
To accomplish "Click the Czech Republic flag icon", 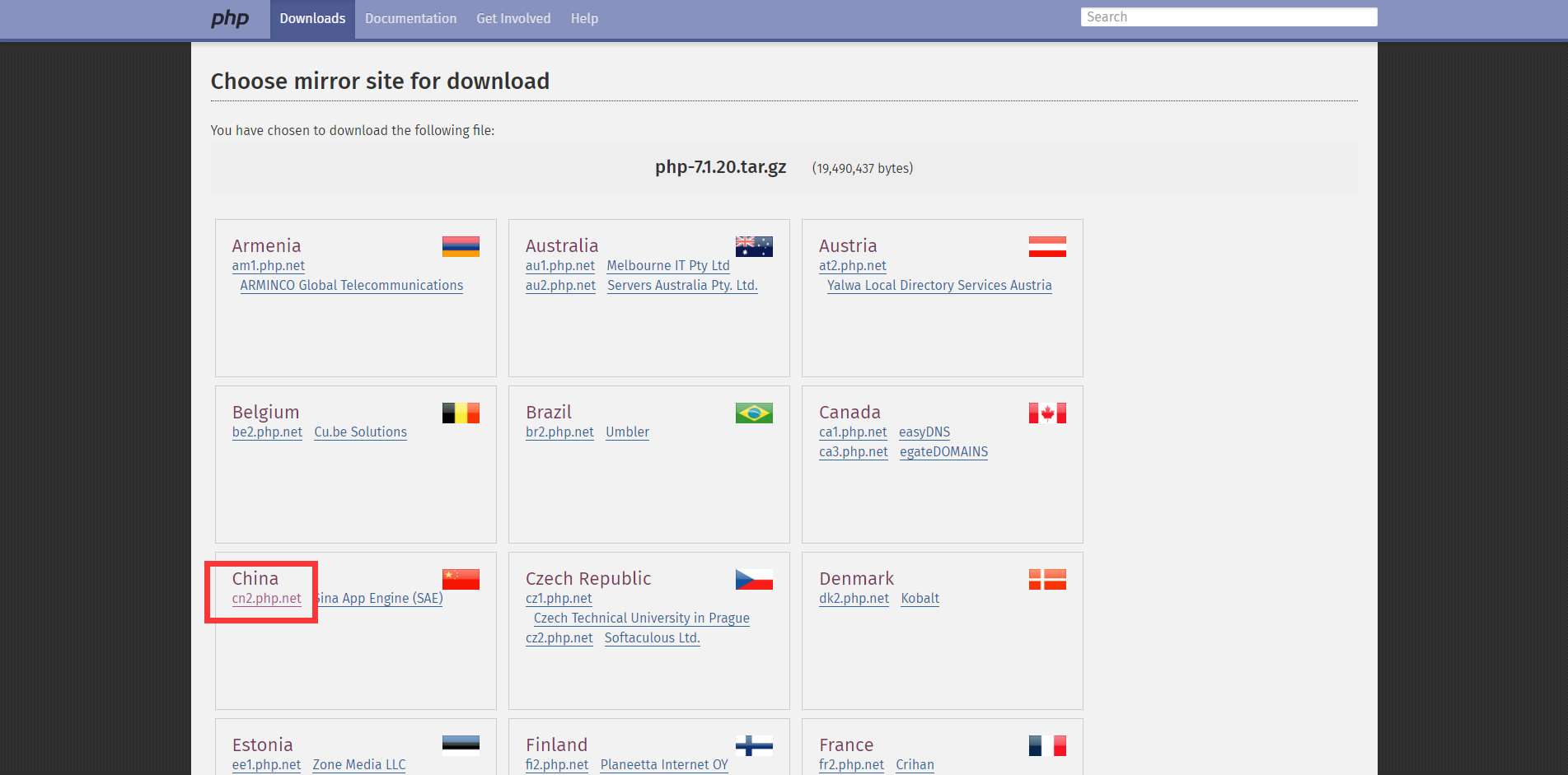I will [x=754, y=579].
